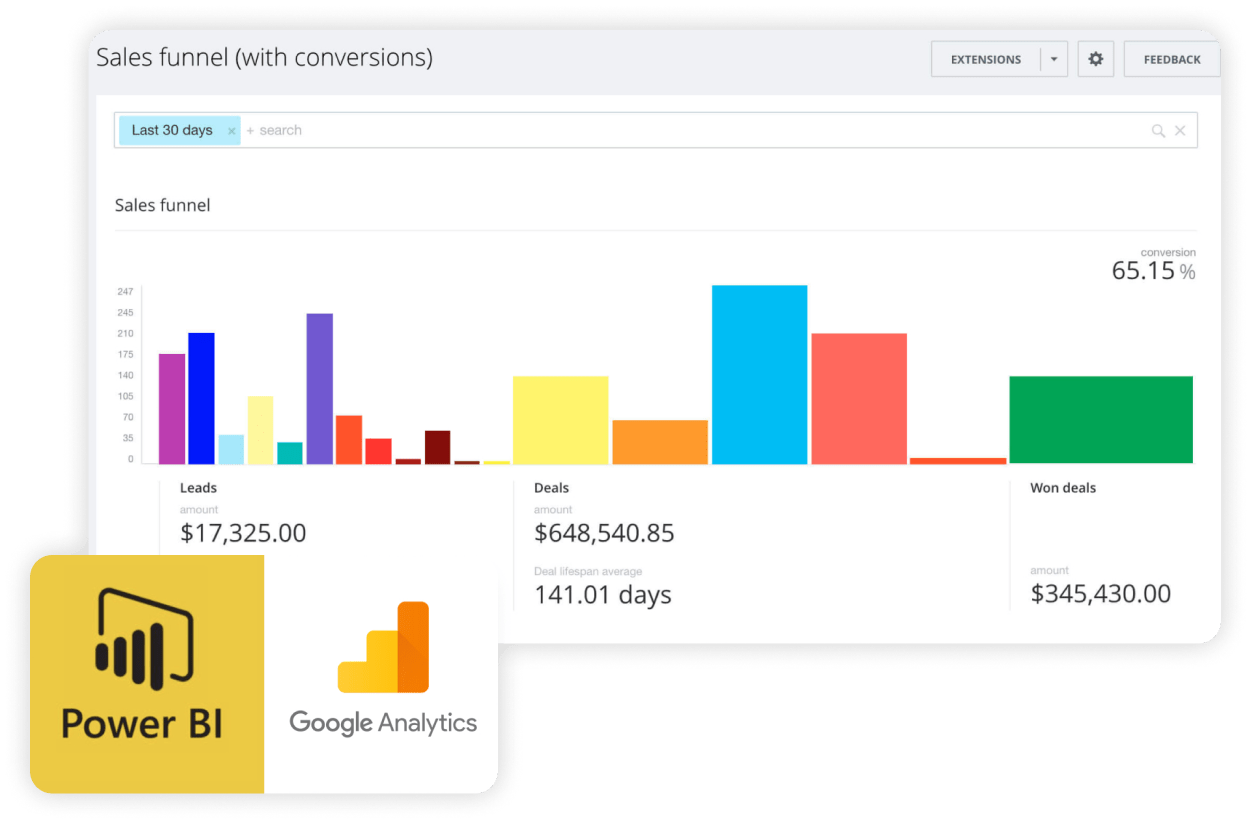Select the Last 30 days filter chip

coord(172,131)
